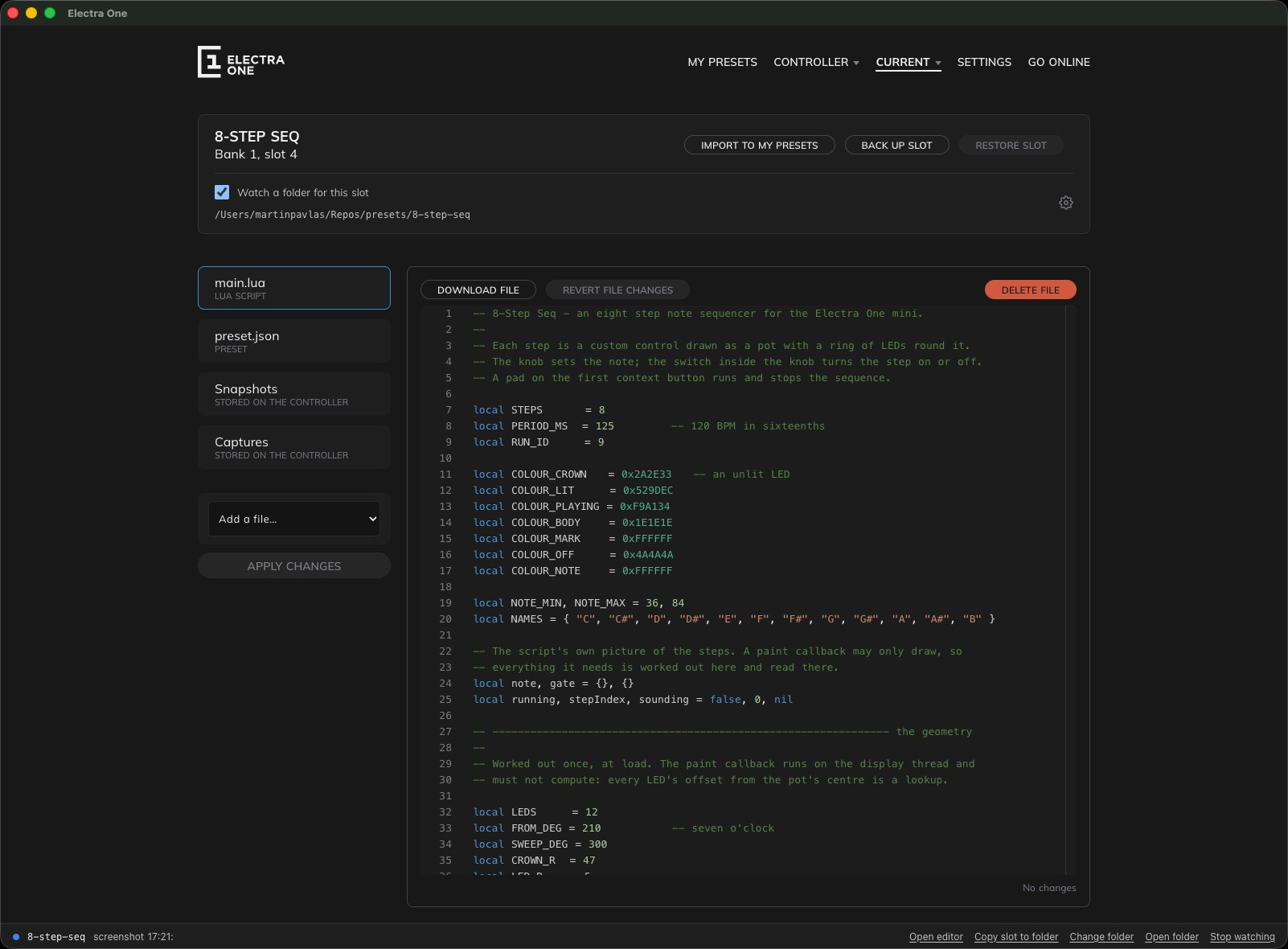The height and width of the screenshot is (949, 1288).
Task: Click the seven o'clock comment
Action: tap(724, 828)
